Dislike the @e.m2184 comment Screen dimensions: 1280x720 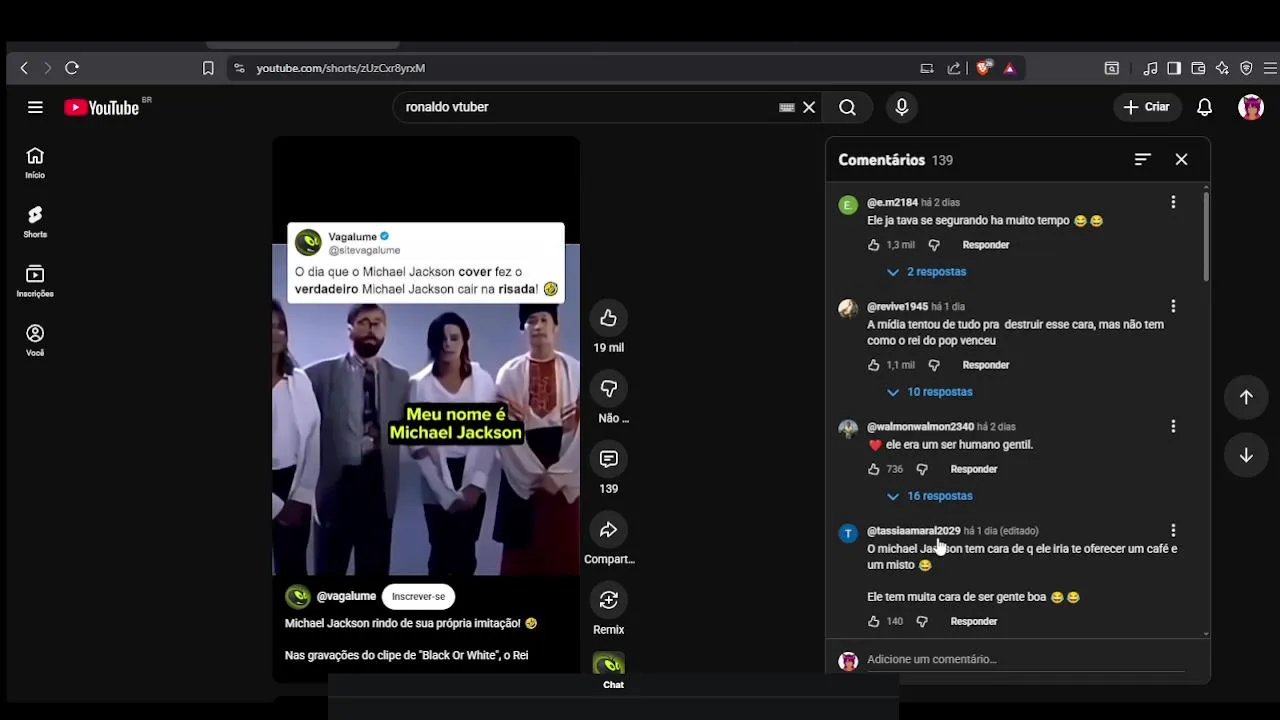coord(934,245)
